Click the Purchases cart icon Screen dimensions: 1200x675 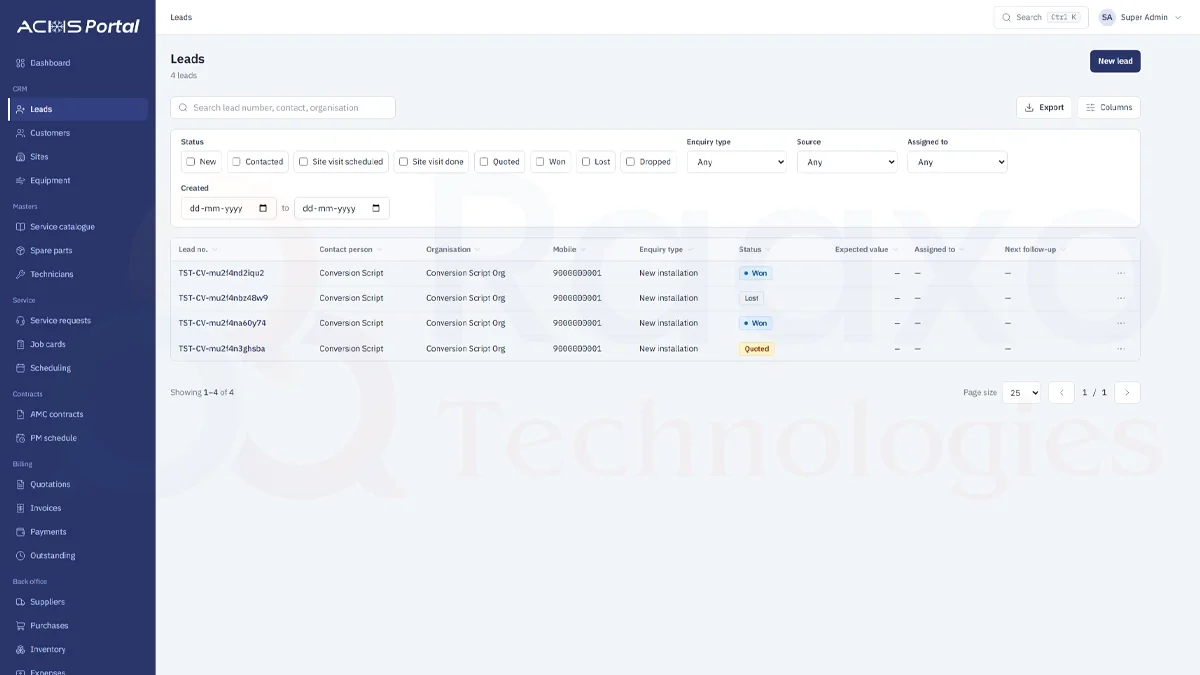(x=20, y=626)
